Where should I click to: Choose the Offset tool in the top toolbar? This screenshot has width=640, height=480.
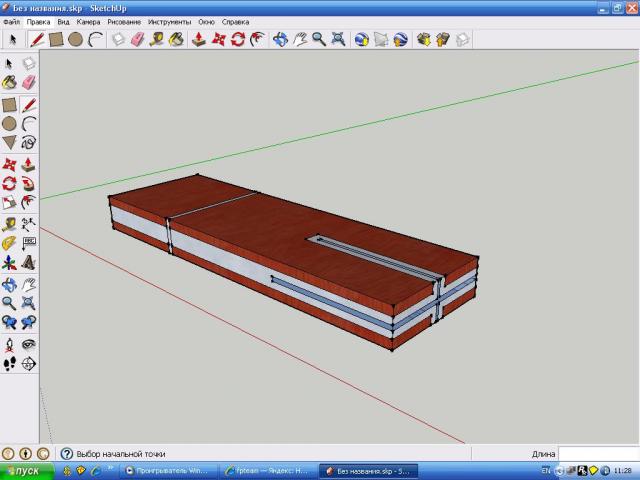point(258,40)
